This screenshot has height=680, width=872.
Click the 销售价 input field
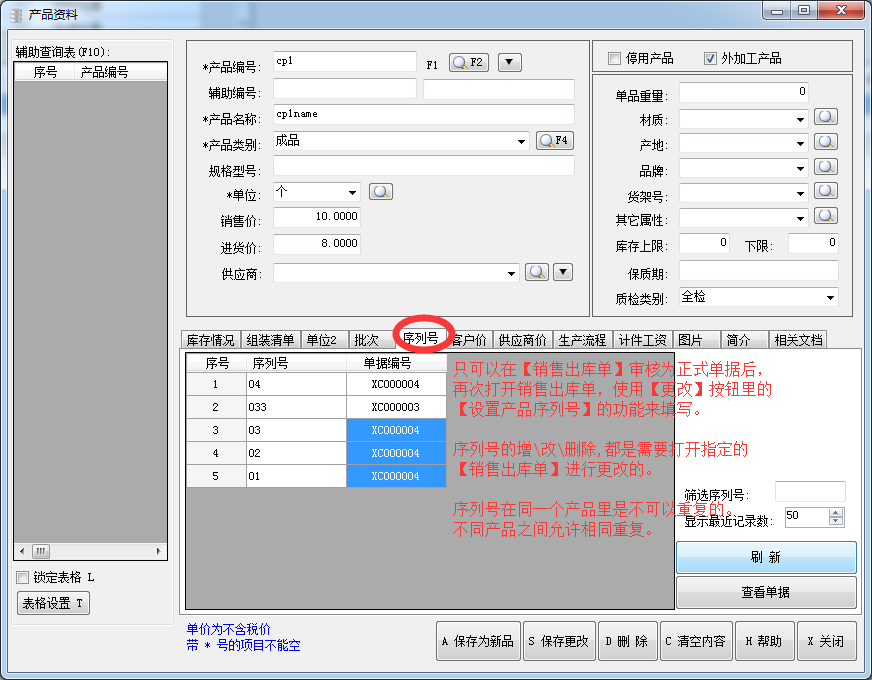pyautogui.click(x=316, y=217)
